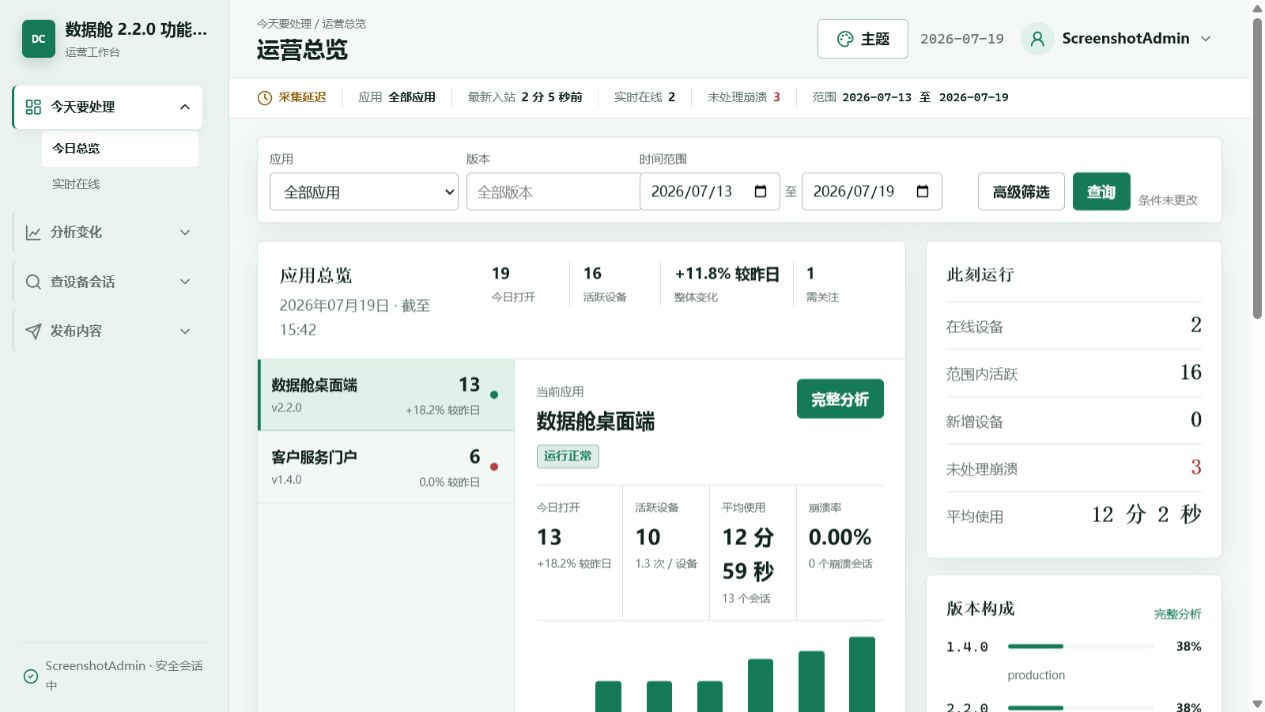
Task: Expand the 发布内容 menu section
Action: pyautogui.click(x=185, y=331)
